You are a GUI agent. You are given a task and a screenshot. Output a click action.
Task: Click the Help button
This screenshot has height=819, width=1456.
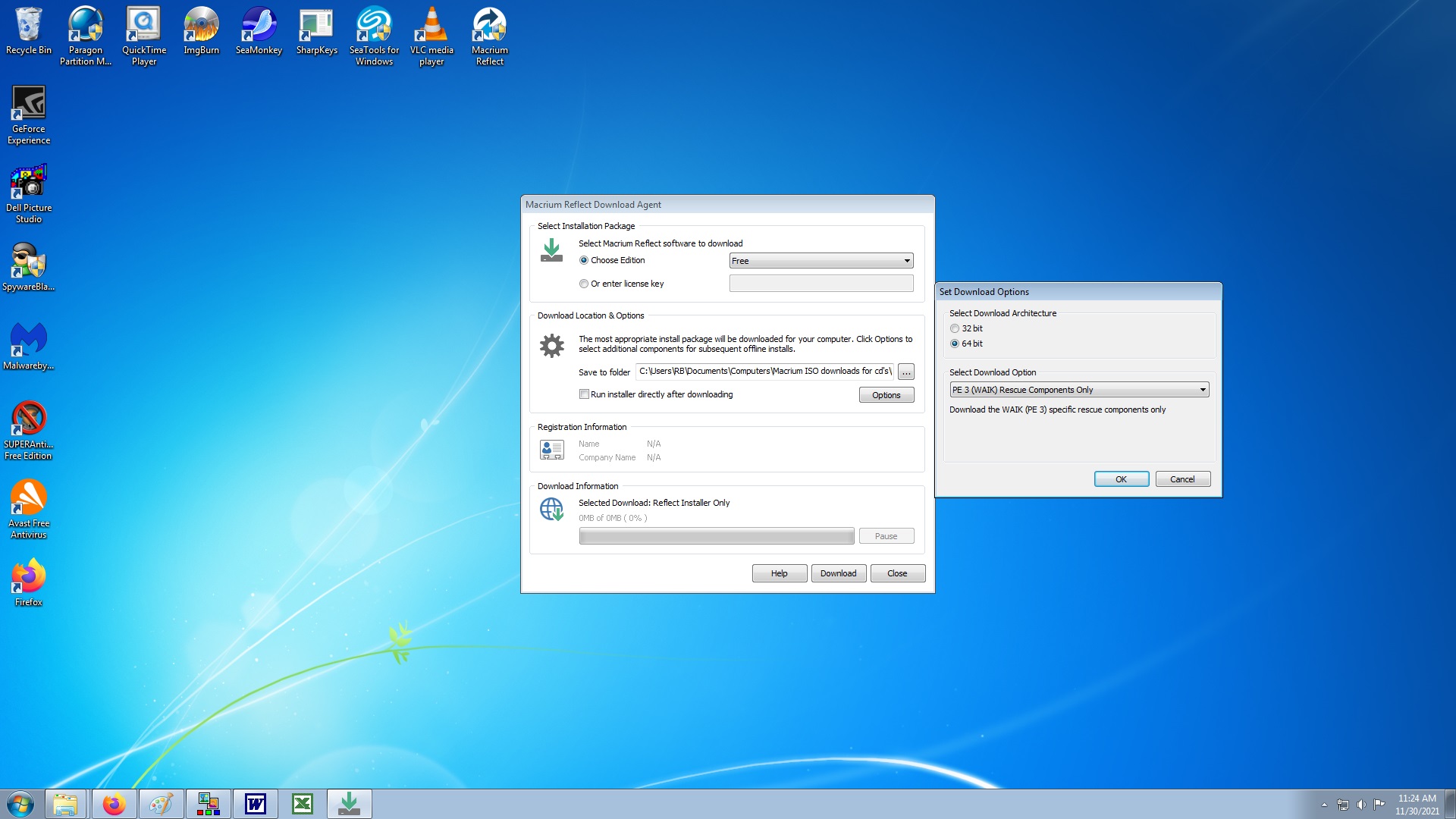click(780, 573)
